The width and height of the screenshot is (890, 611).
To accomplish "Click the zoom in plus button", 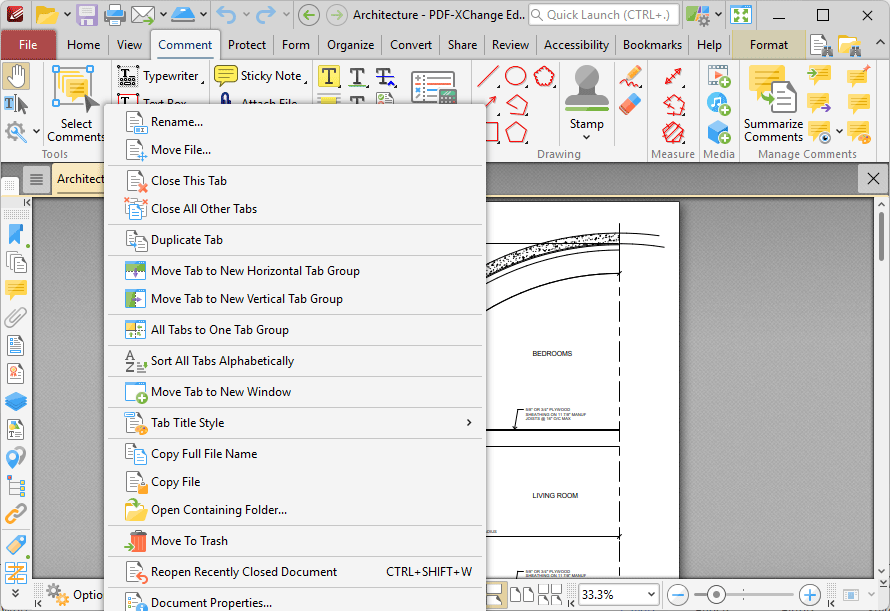I will click(x=809, y=595).
